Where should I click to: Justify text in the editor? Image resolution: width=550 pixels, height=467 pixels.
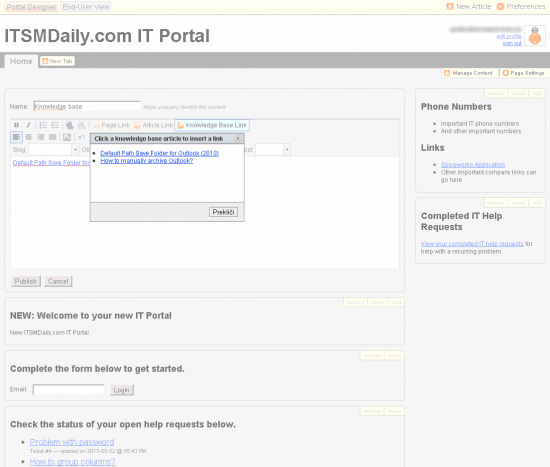point(53,137)
